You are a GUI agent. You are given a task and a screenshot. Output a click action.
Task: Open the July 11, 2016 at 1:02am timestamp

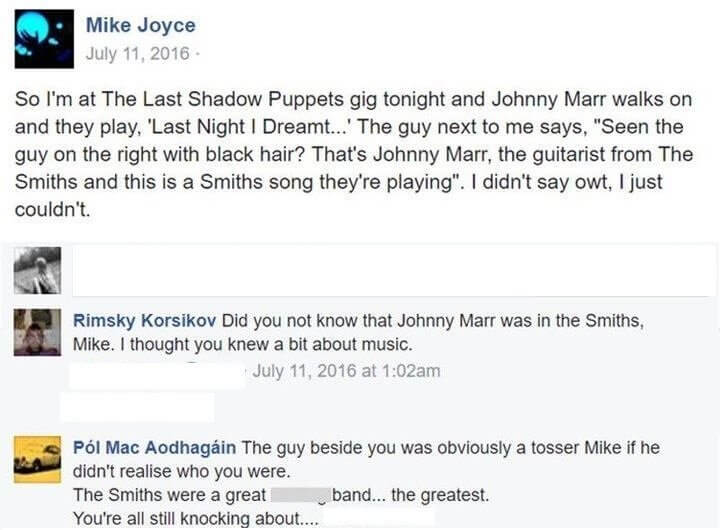[x=347, y=371]
